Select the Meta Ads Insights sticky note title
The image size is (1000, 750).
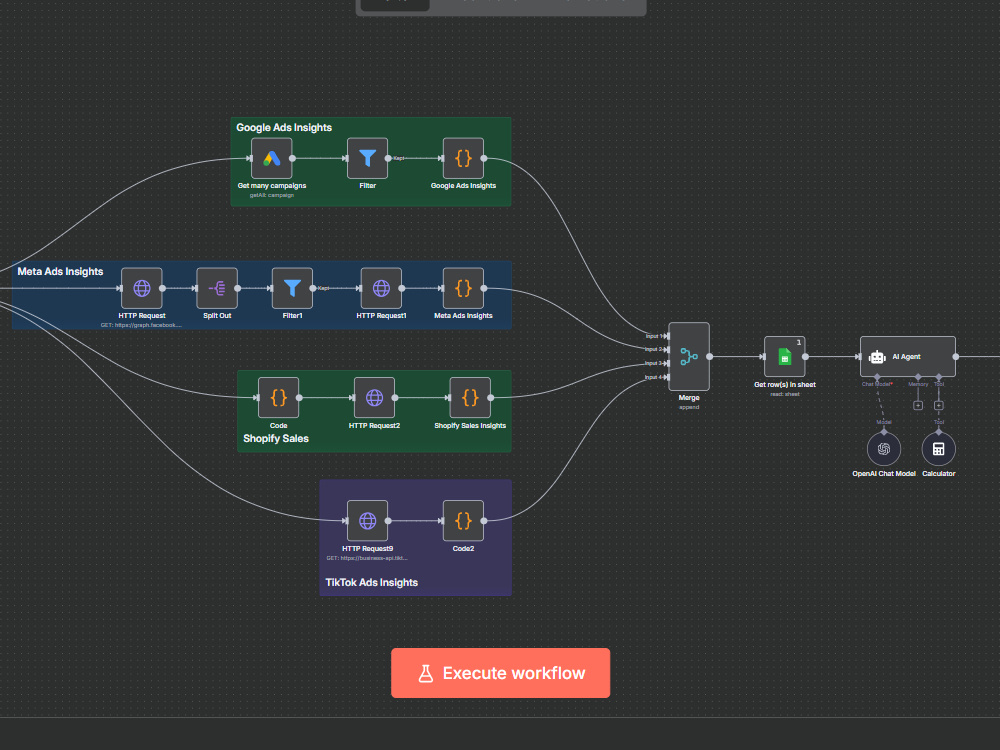pyautogui.click(x=61, y=272)
